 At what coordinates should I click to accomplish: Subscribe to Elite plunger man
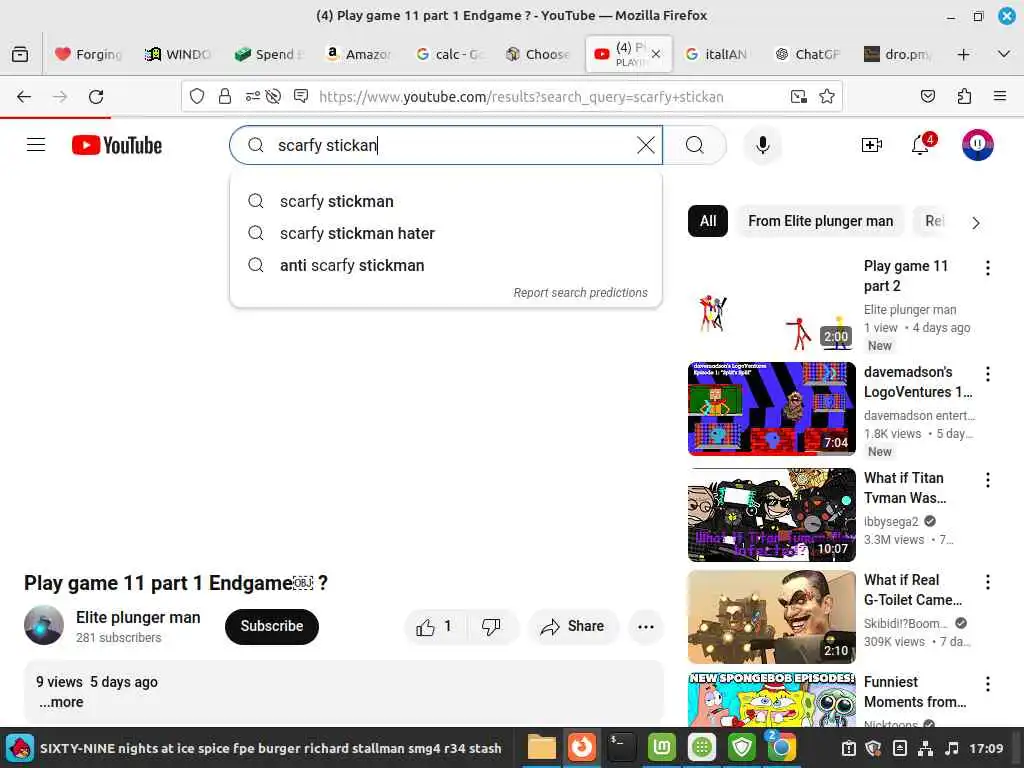point(272,626)
